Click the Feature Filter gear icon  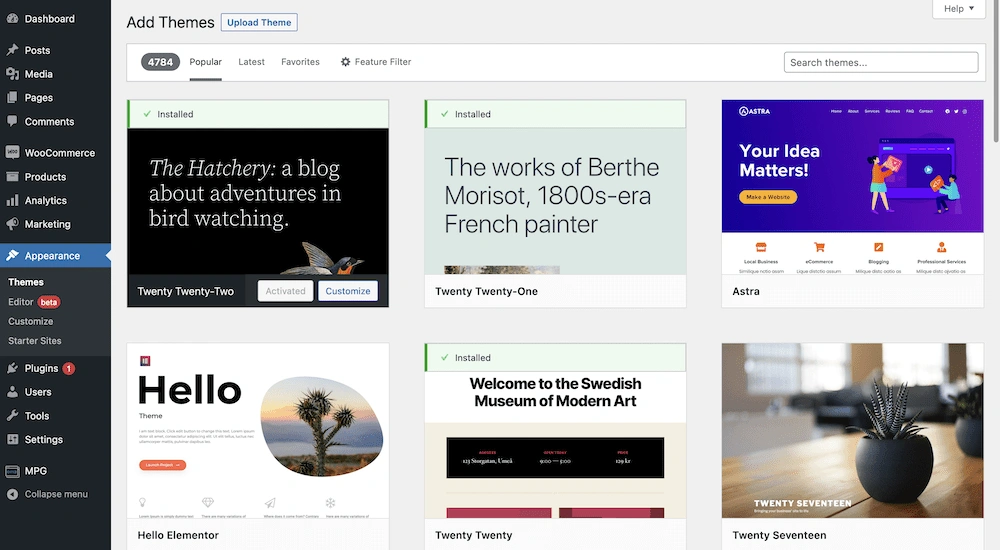(346, 62)
